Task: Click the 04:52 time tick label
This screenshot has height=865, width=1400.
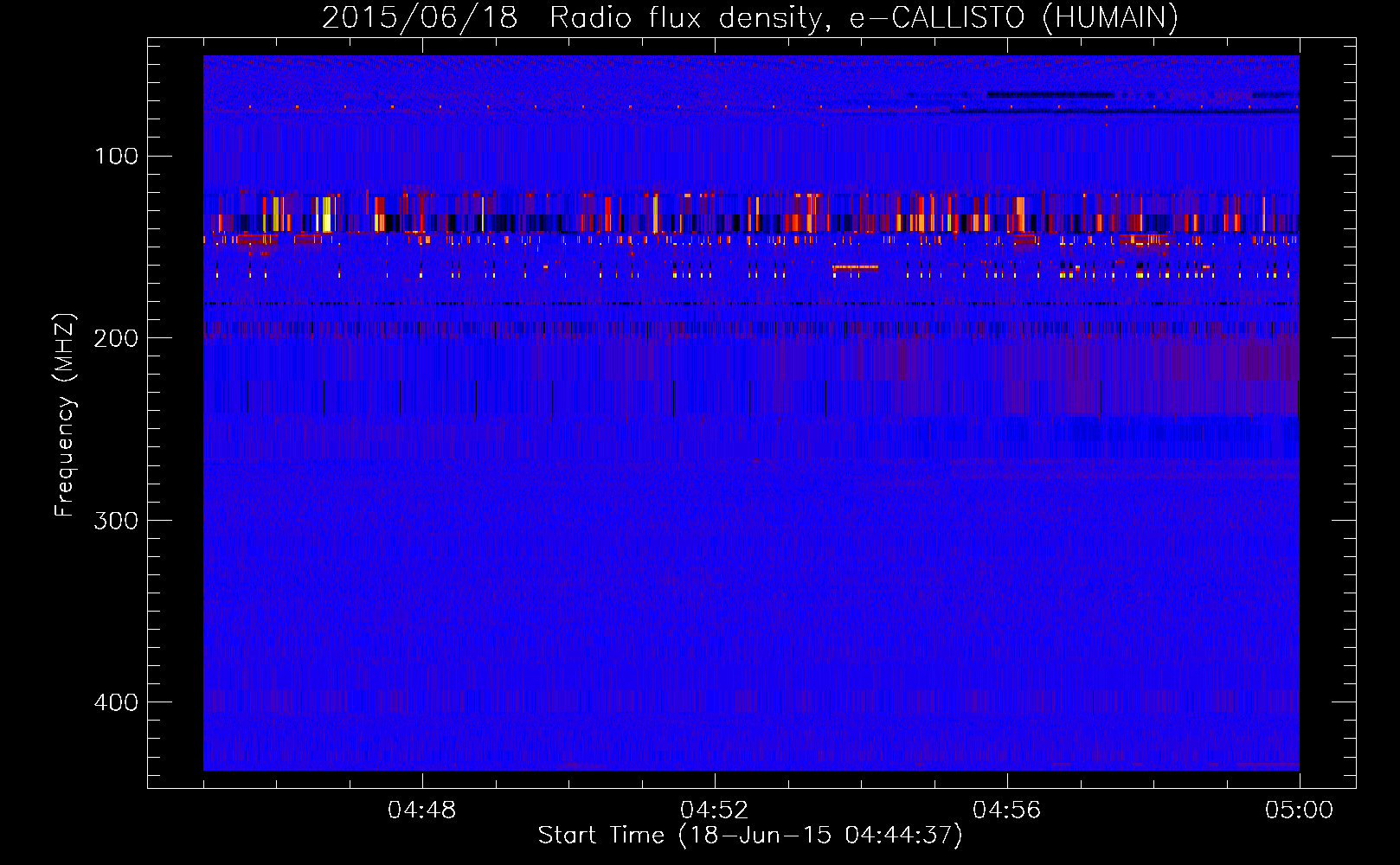Action: click(x=714, y=811)
